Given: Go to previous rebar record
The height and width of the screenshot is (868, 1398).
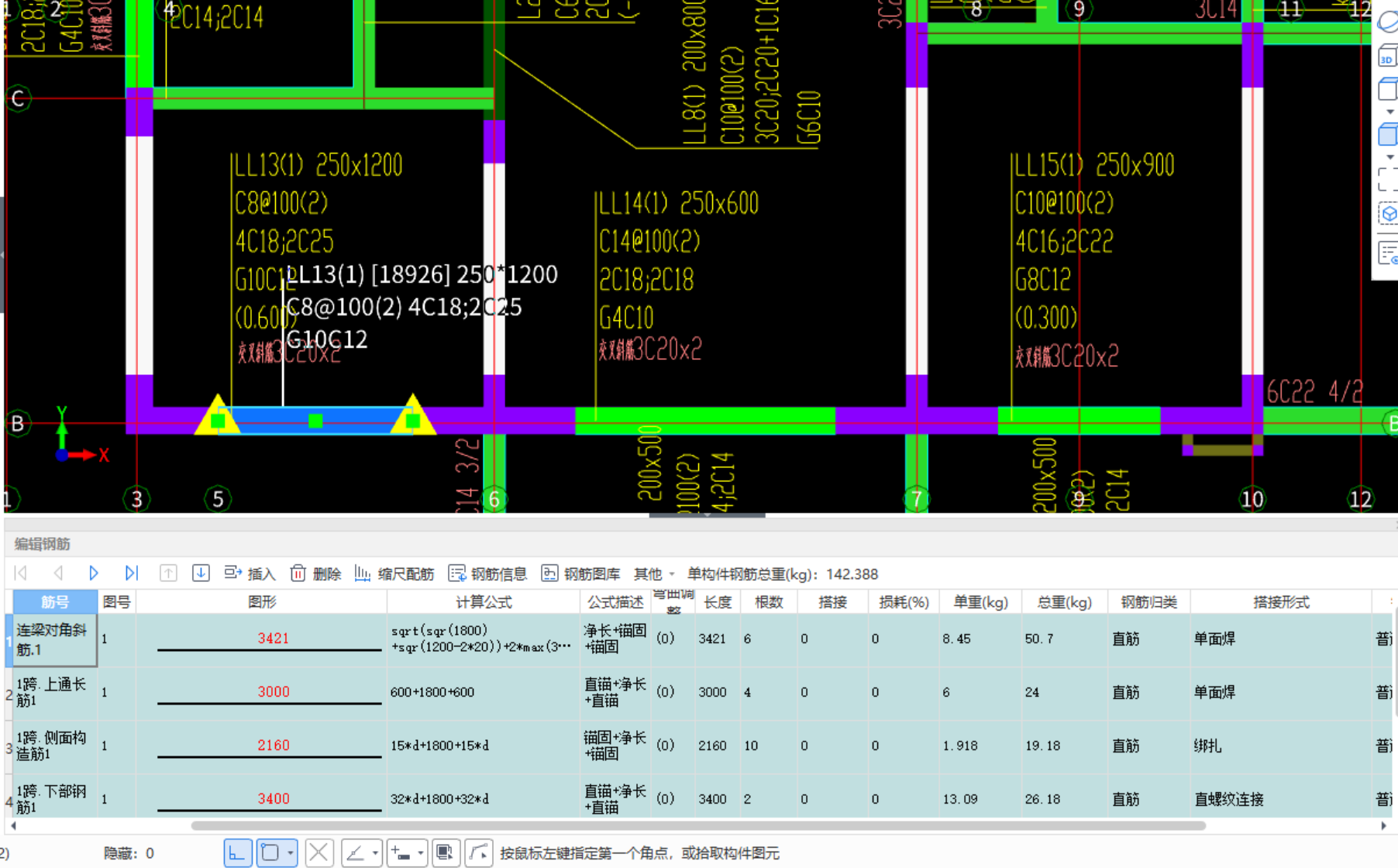Looking at the screenshot, I should click(58, 573).
